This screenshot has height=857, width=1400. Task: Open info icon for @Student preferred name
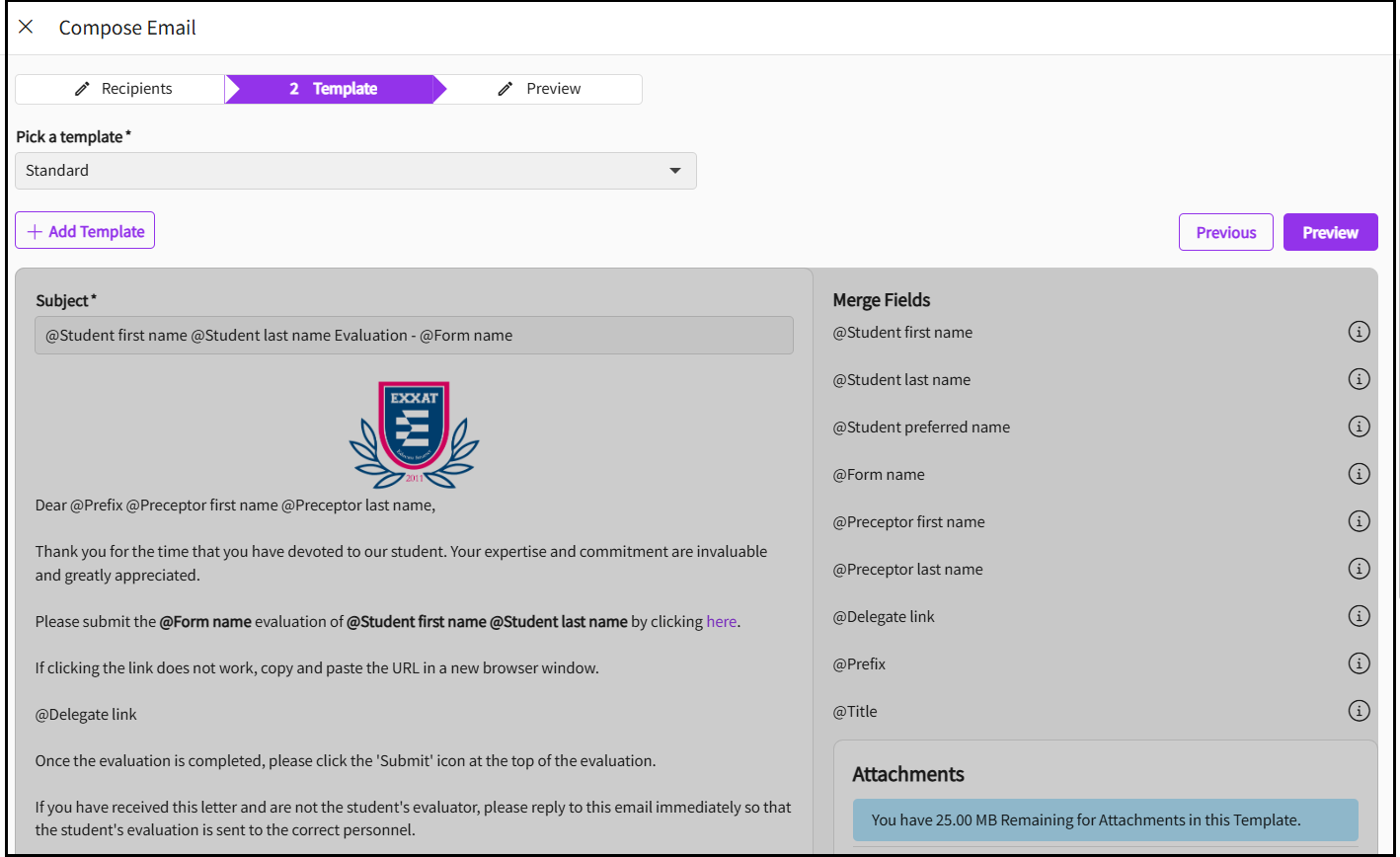point(1359,427)
